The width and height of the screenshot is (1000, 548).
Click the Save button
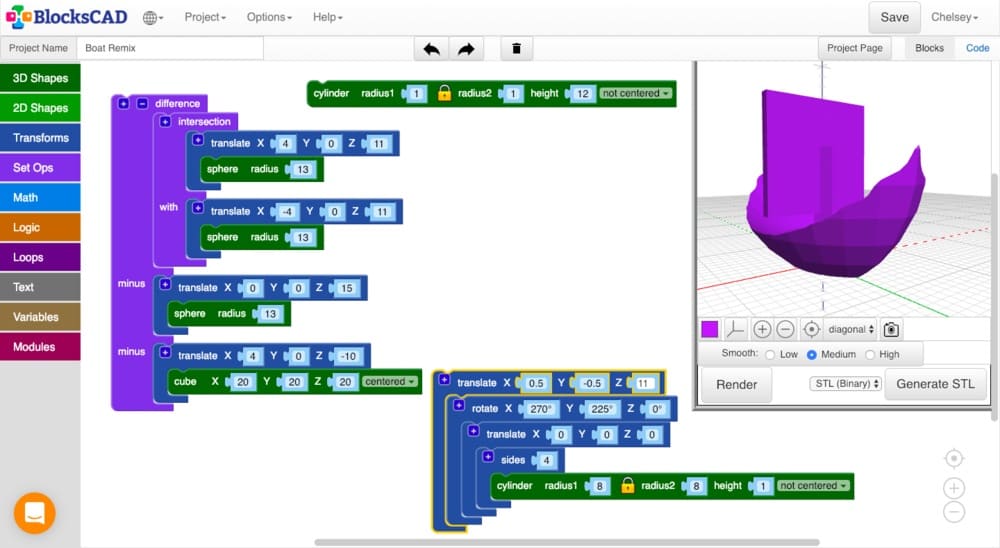(894, 17)
